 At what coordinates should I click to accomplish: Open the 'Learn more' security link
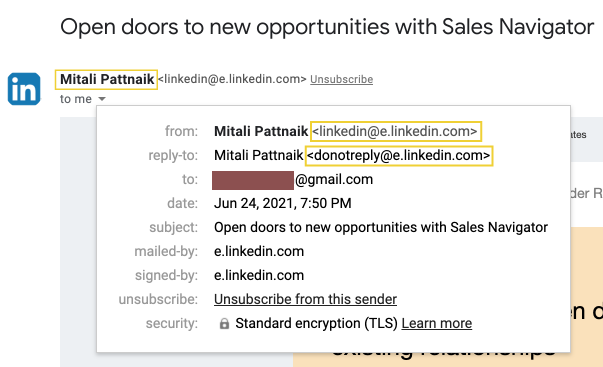(x=436, y=324)
